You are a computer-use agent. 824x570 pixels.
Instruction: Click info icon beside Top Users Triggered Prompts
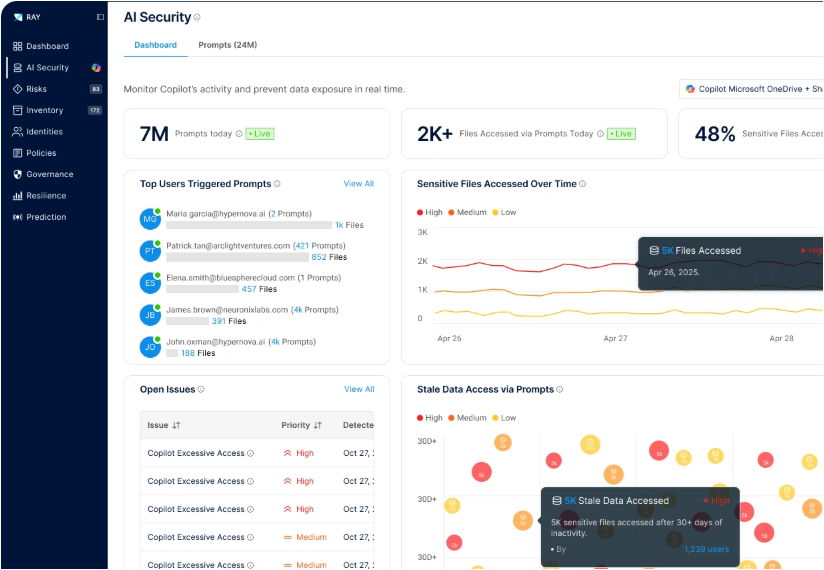coord(277,184)
